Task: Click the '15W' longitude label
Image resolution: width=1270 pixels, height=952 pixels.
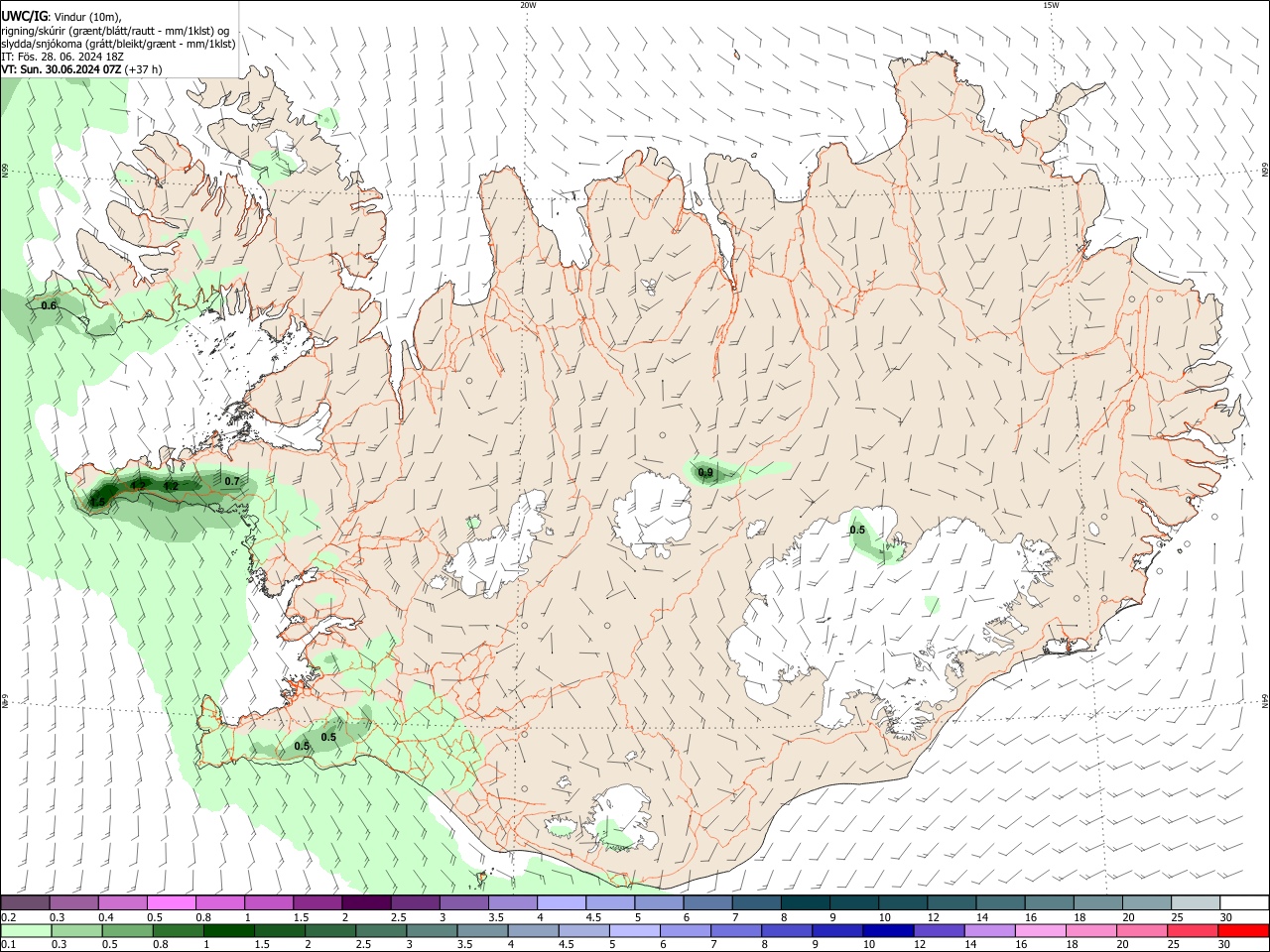Action: coord(1051,5)
